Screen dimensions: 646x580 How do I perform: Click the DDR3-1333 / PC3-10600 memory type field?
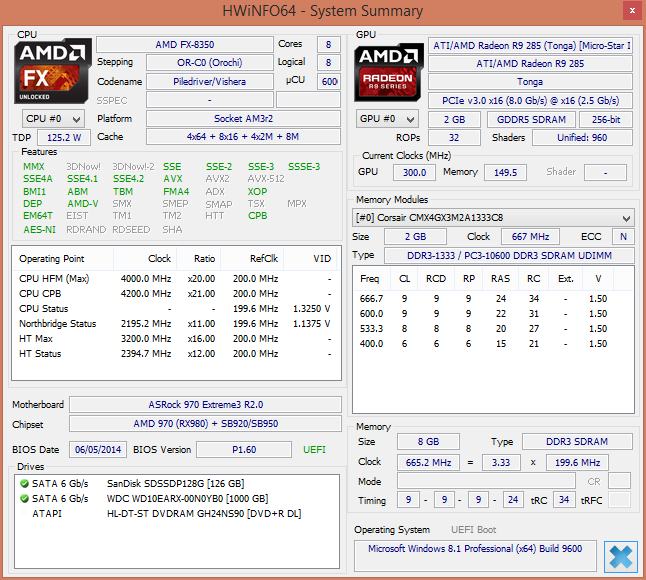click(509, 255)
